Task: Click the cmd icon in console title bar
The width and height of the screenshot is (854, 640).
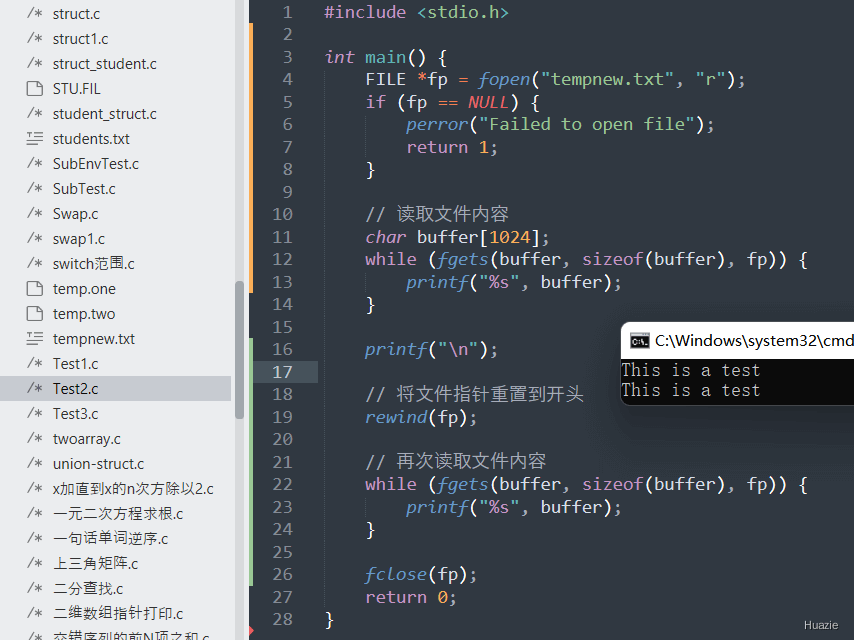Action: 639,341
